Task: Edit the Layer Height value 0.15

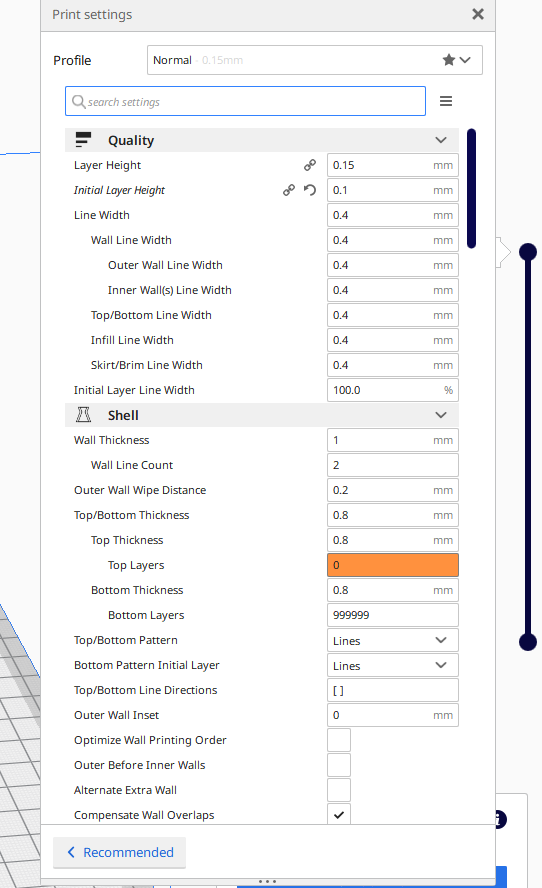Action: pyautogui.click(x=392, y=165)
